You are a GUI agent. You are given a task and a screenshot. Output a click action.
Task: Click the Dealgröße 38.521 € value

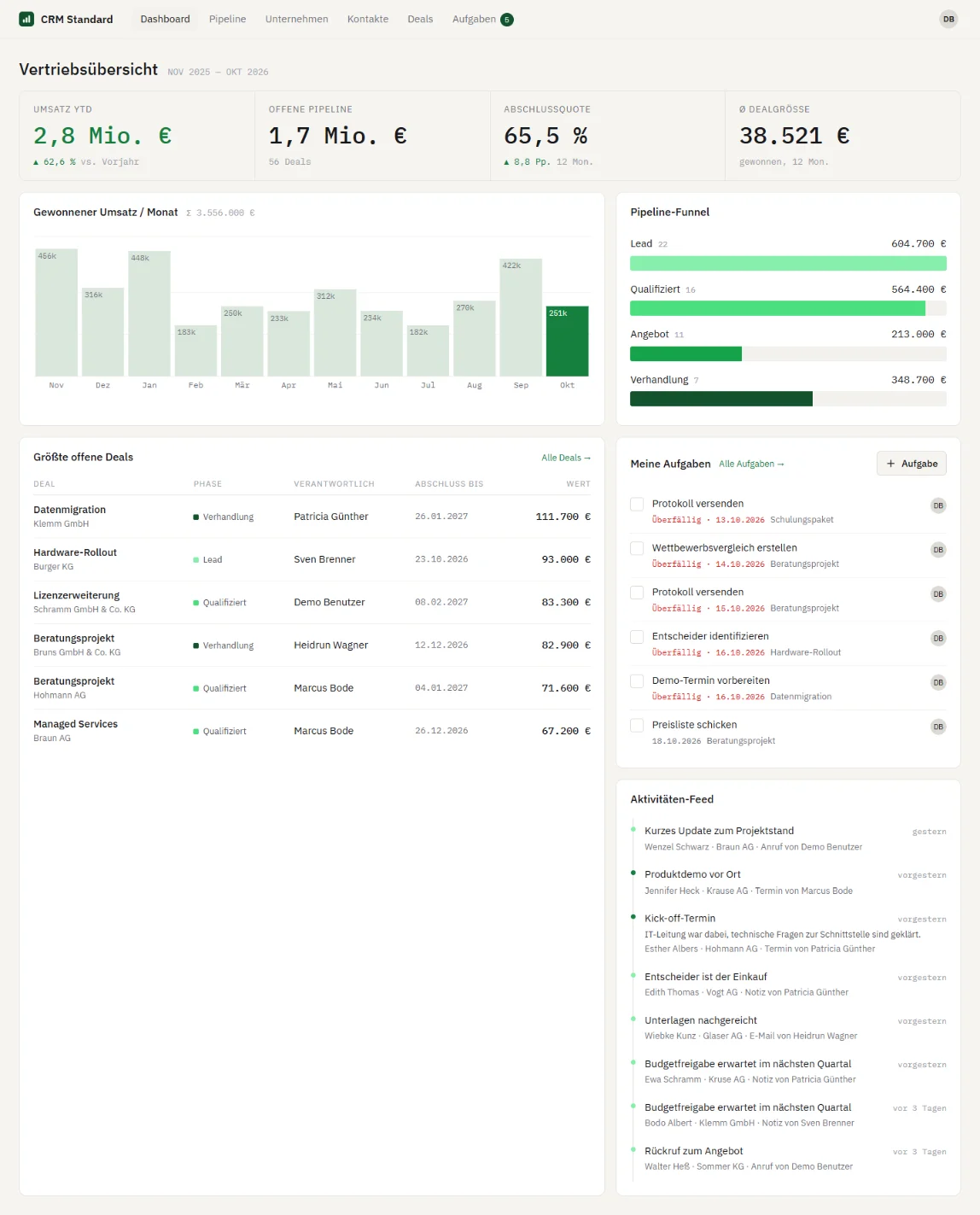(x=795, y=136)
